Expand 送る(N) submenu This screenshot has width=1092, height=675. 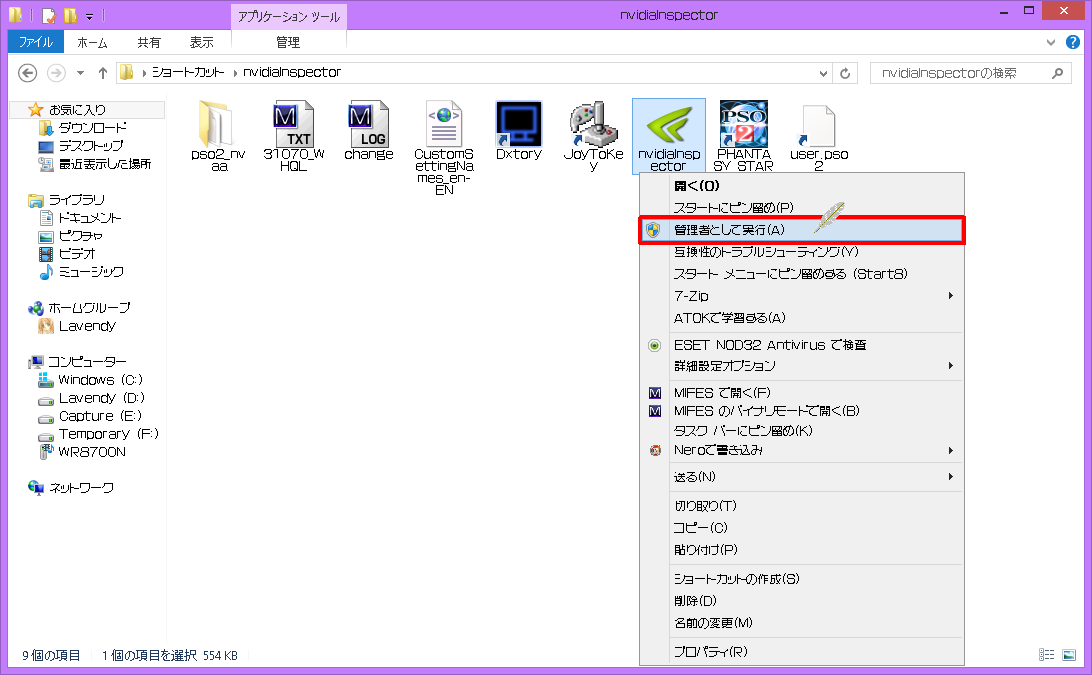point(951,476)
